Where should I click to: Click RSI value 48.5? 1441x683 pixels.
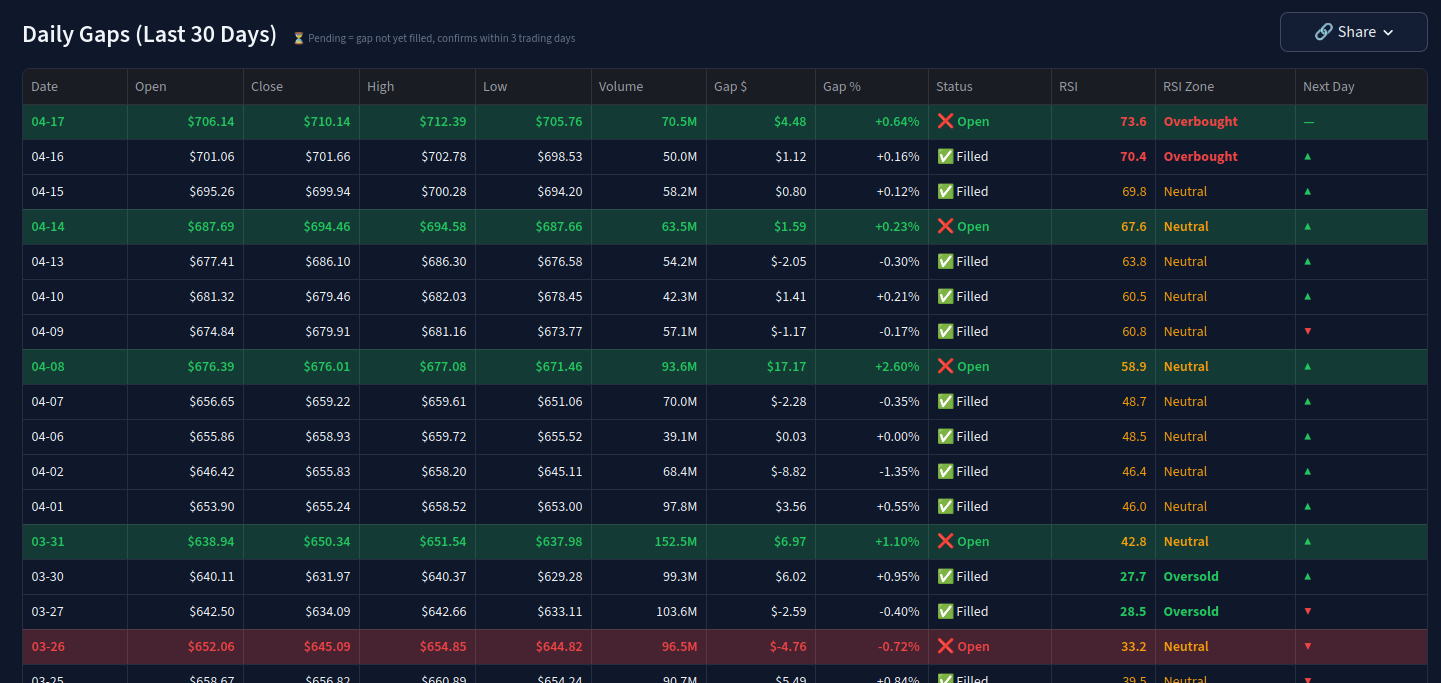1135,436
